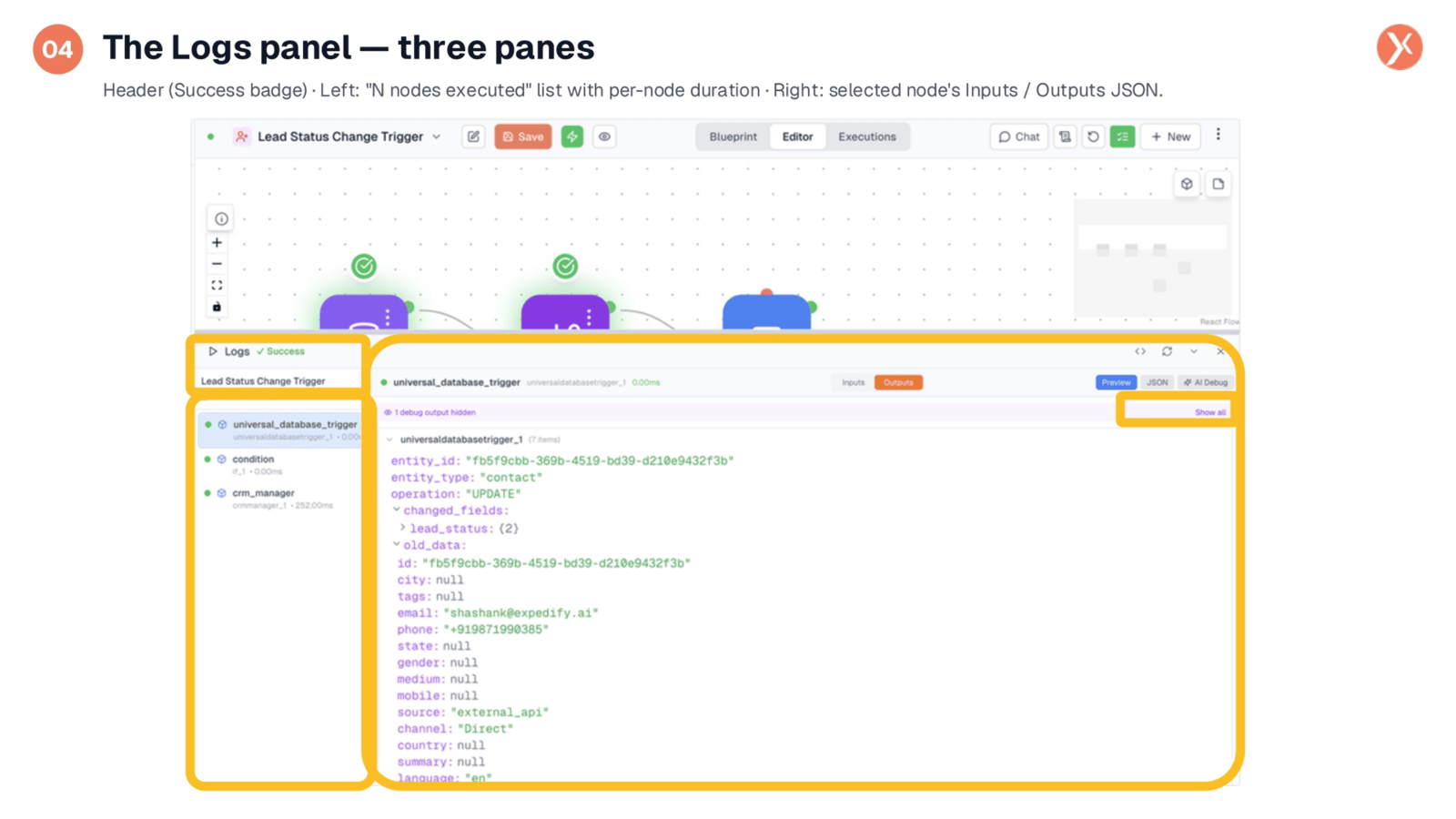The height and width of the screenshot is (819, 1456).
Task: Click the entity_id value string
Action: [600, 461]
